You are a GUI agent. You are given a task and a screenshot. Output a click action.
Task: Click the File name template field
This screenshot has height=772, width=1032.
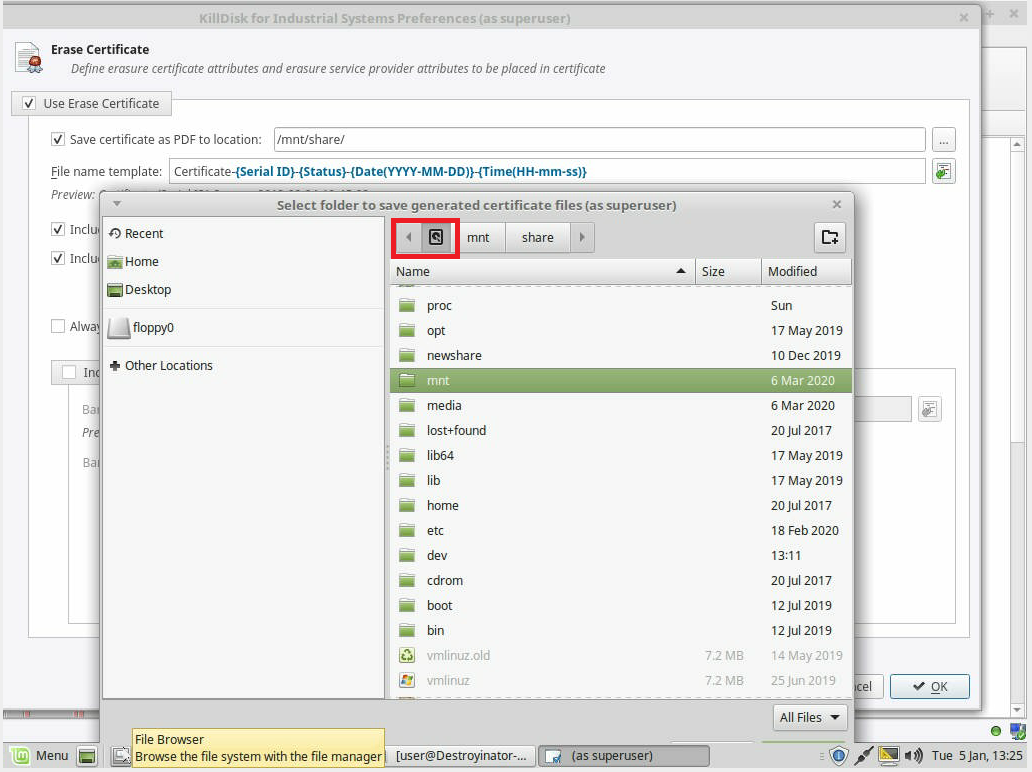pyautogui.click(x=547, y=172)
